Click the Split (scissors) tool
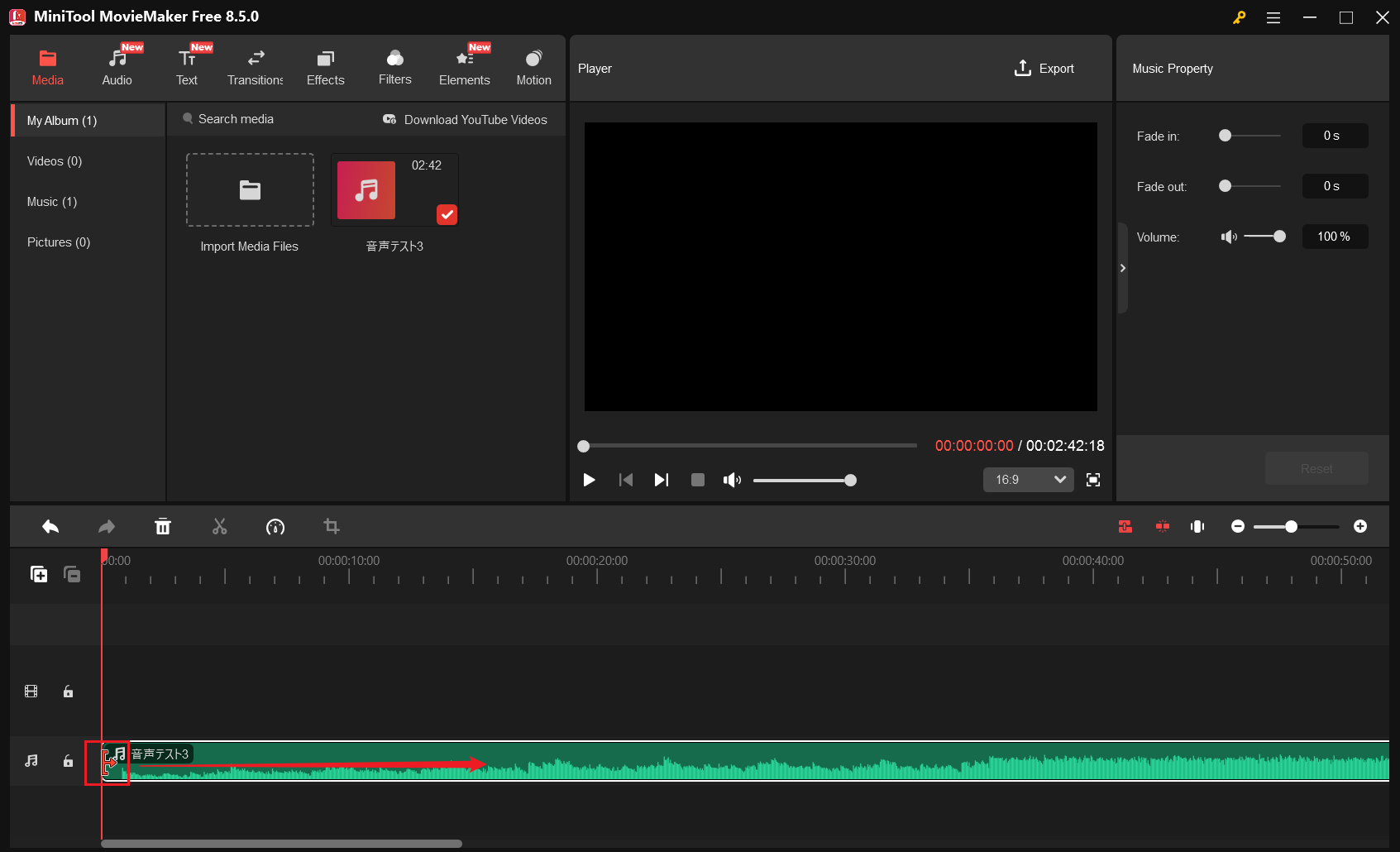 pos(219,526)
